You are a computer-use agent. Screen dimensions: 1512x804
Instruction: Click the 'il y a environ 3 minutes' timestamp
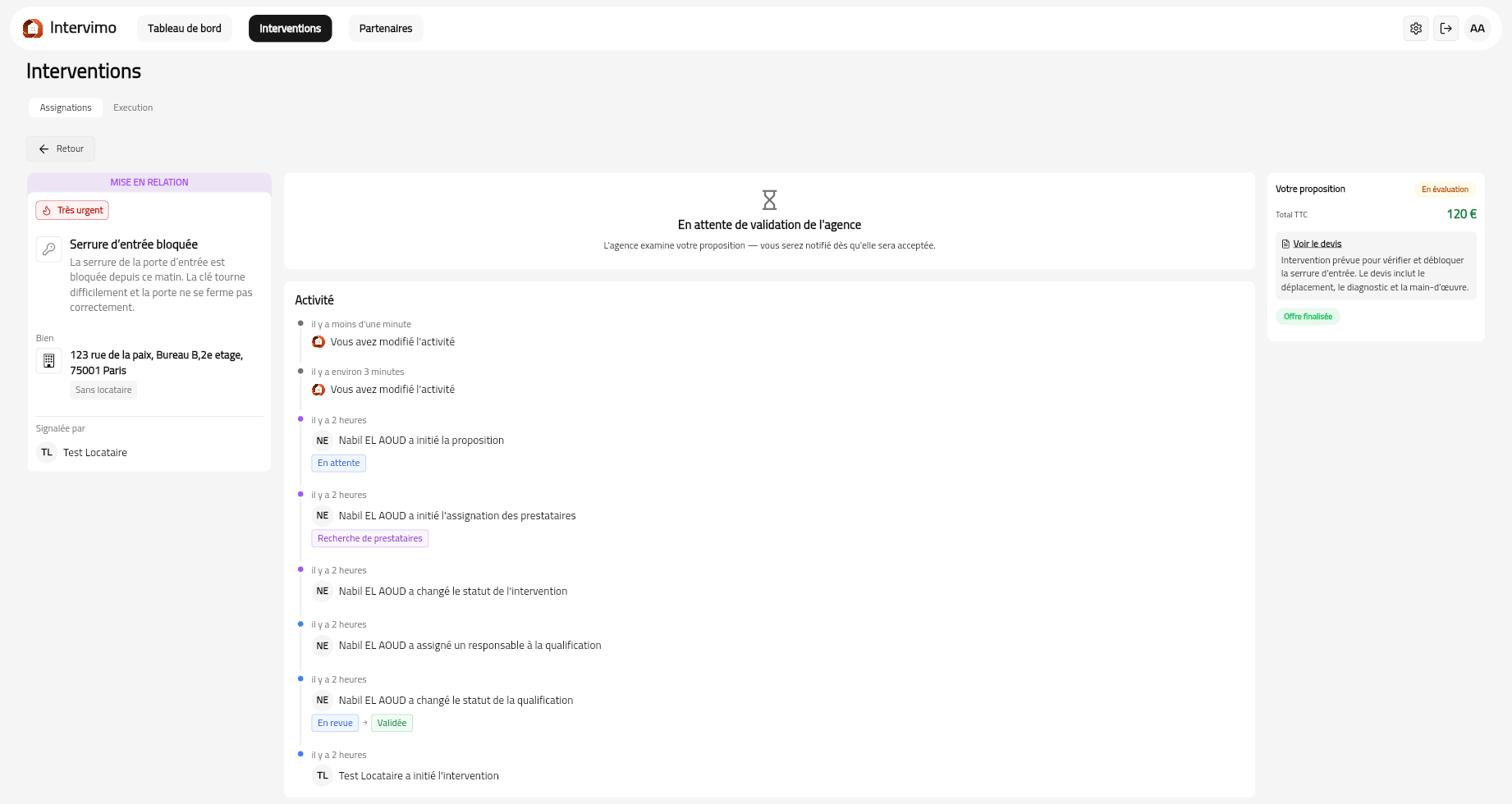click(x=358, y=372)
